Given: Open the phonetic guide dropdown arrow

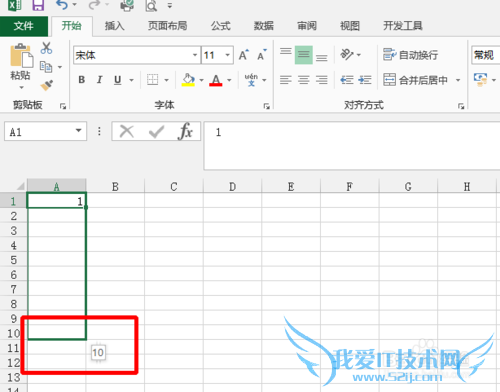Looking at the screenshot, I should point(264,80).
